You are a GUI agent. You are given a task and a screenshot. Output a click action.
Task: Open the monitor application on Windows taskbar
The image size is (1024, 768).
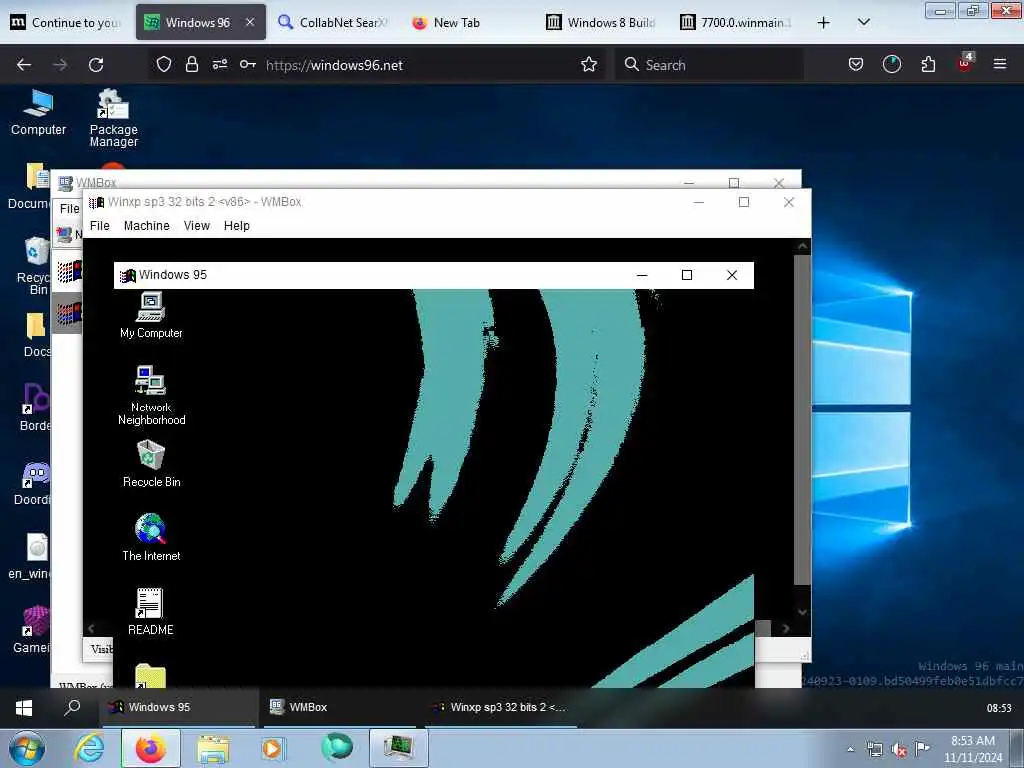[x=398, y=748]
